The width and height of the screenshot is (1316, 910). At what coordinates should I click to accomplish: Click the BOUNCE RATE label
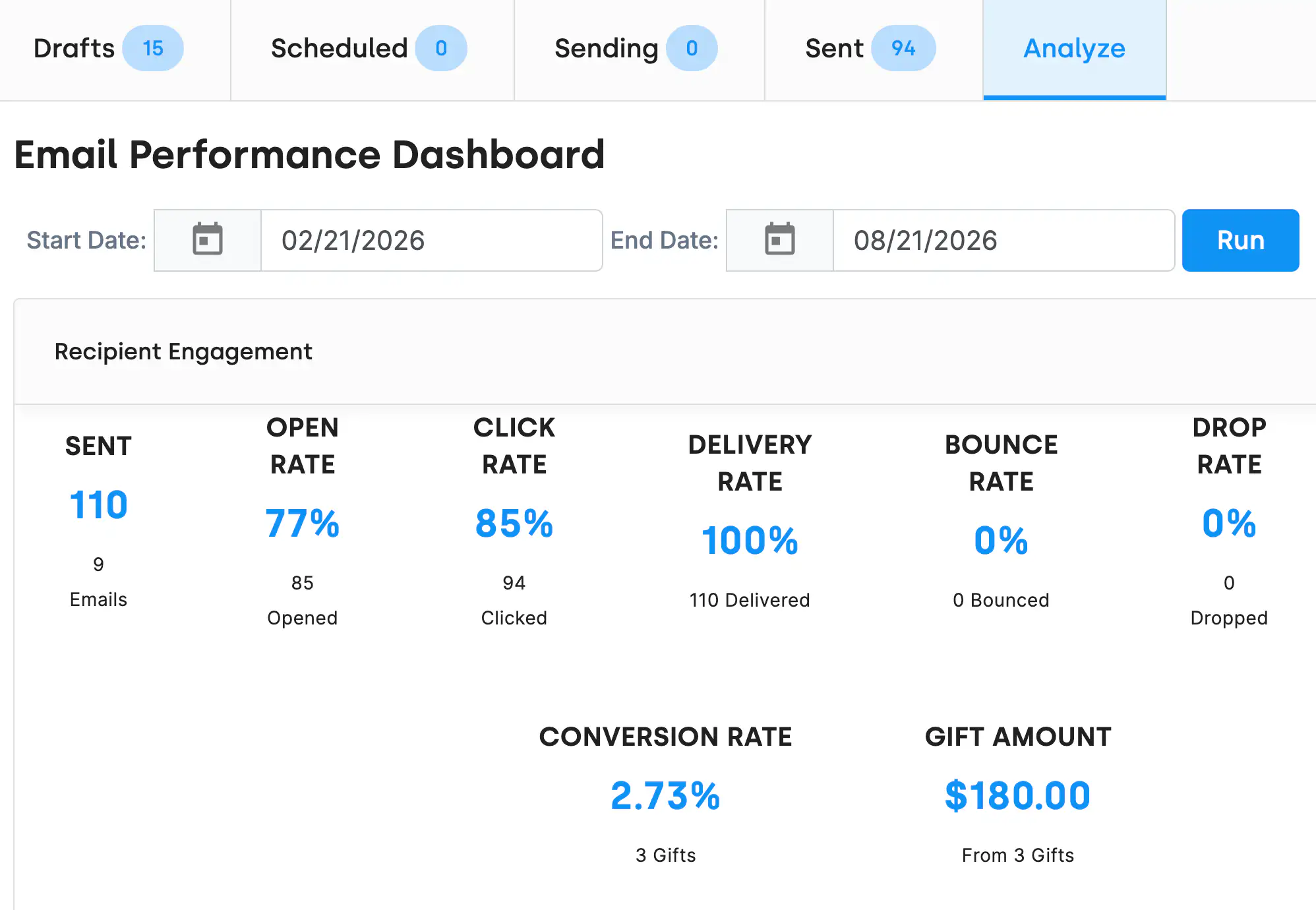(1001, 463)
